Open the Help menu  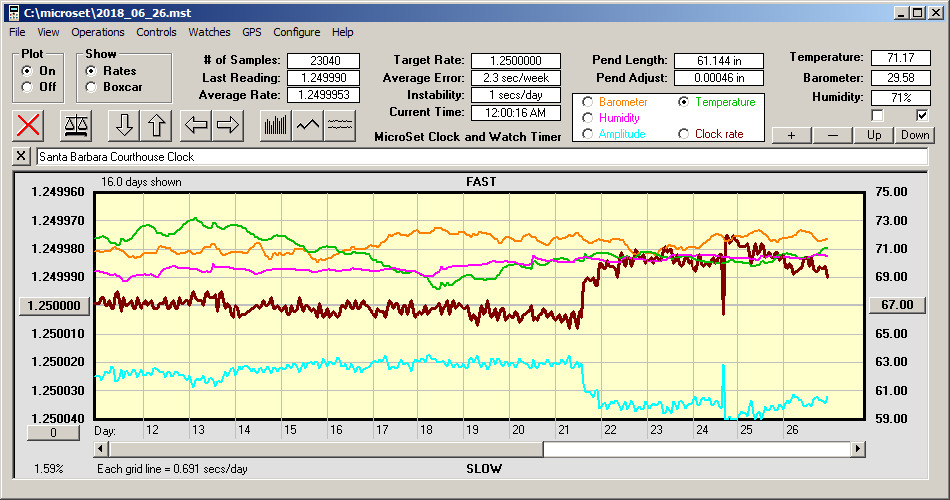[x=342, y=32]
